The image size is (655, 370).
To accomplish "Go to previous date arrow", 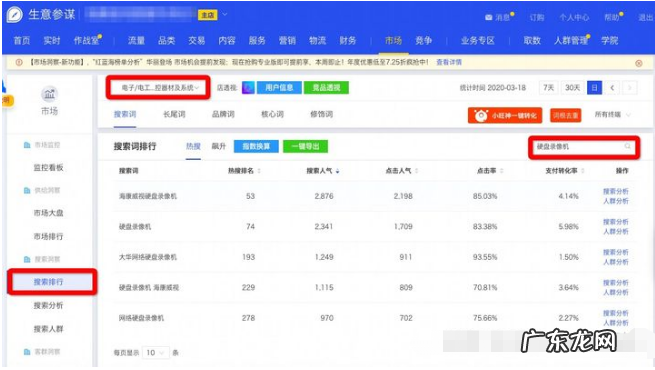I will click(x=612, y=88).
